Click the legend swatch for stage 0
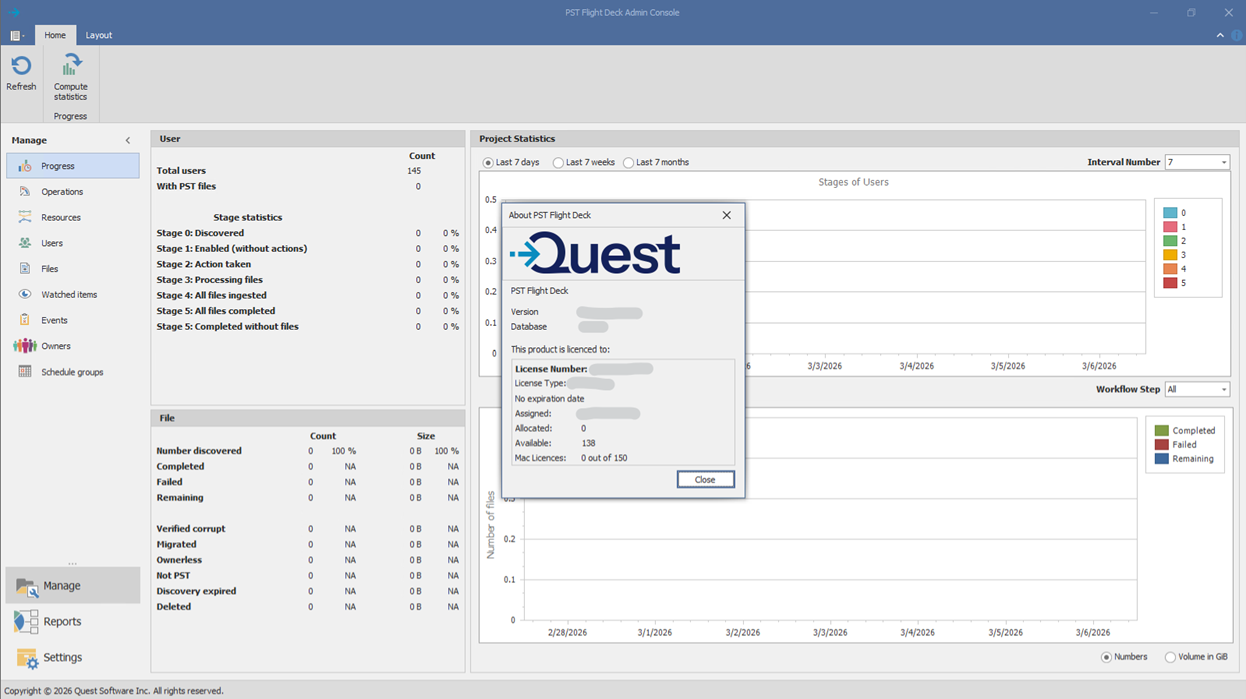This screenshot has width=1246, height=699. click(1169, 213)
